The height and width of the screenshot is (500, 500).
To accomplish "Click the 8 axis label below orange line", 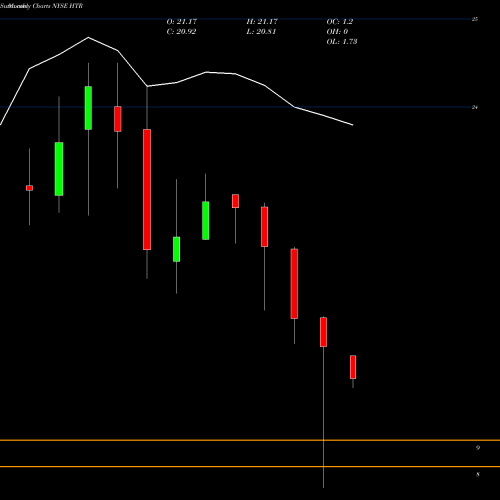I will tap(478, 474).
